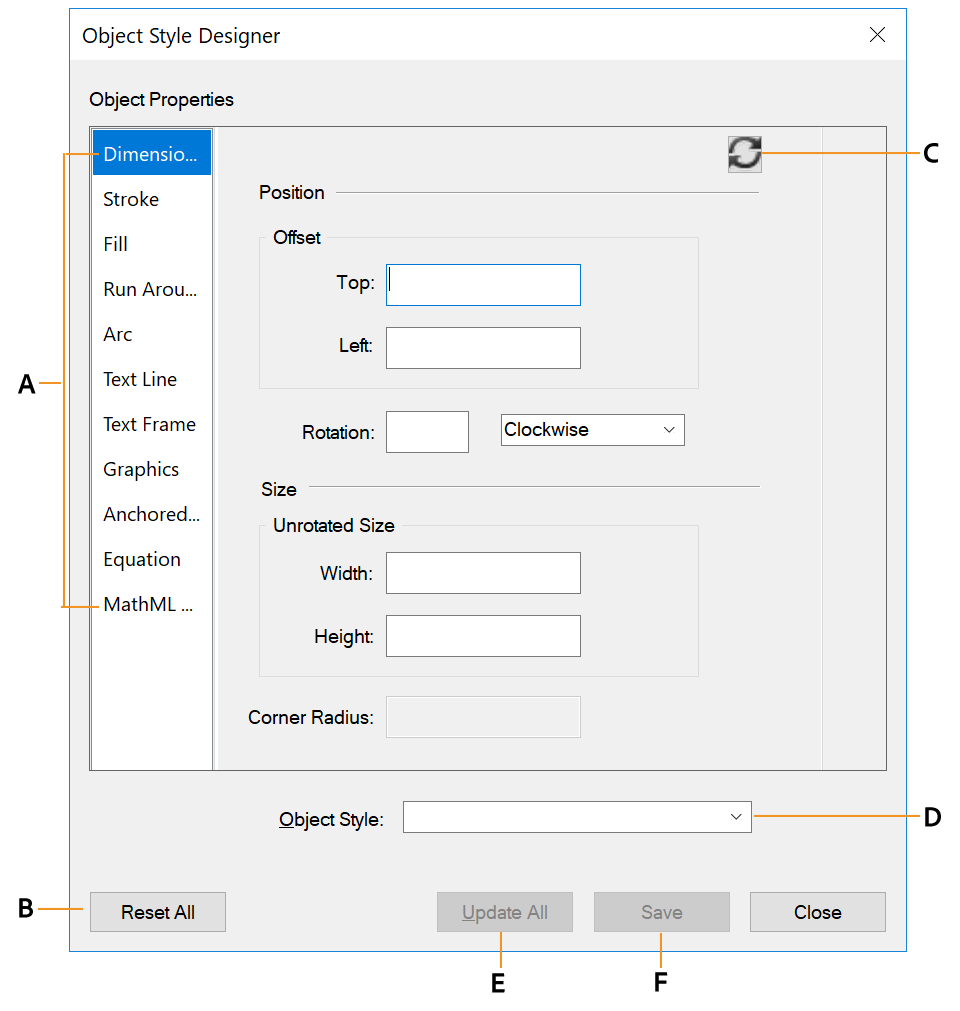
Task: Click inside the Top offset field
Action: (483, 285)
